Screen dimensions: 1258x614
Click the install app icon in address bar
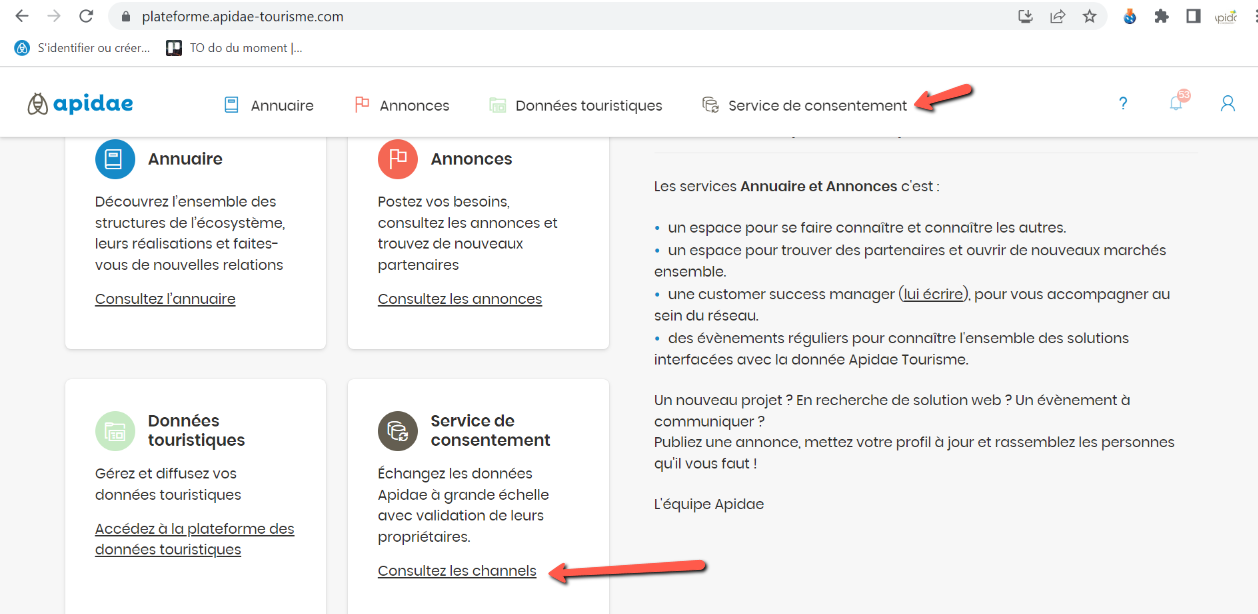coord(1025,16)
